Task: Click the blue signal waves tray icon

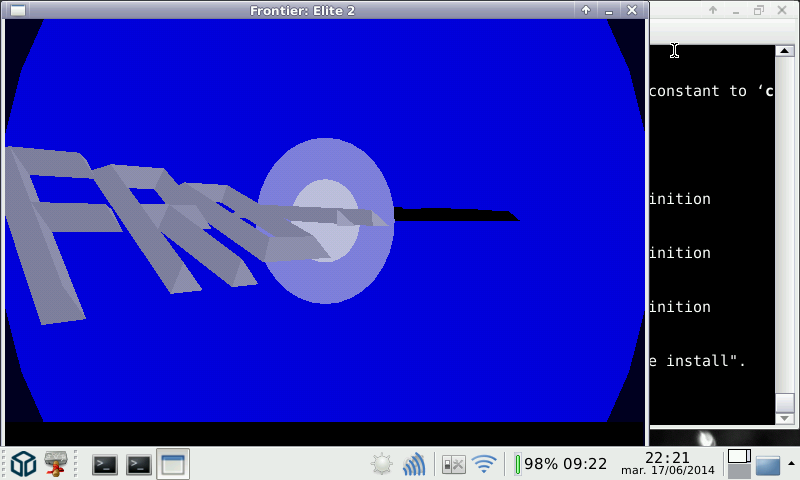Action: point(414,464)
